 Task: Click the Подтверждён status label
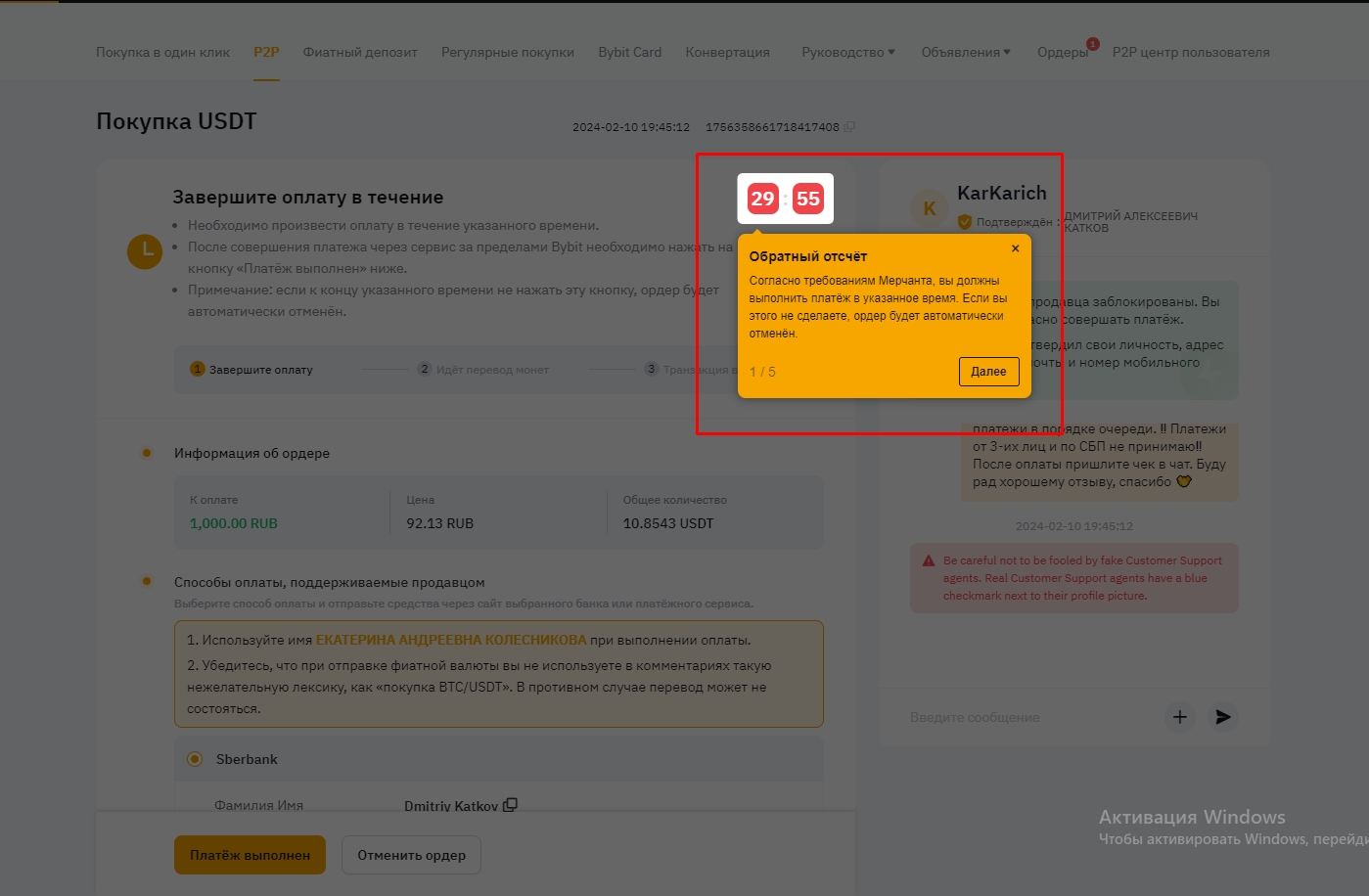[1014, 222]
